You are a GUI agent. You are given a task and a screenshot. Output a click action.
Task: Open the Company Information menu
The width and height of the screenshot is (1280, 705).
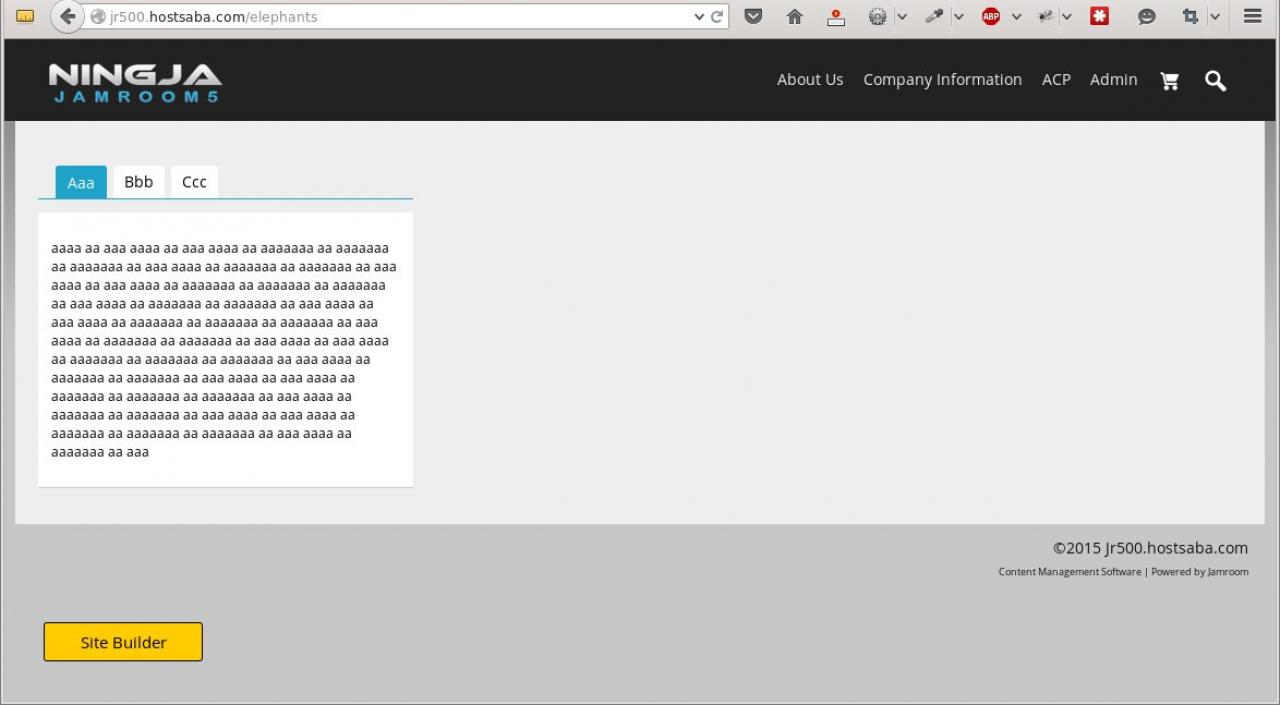(942, 80)
